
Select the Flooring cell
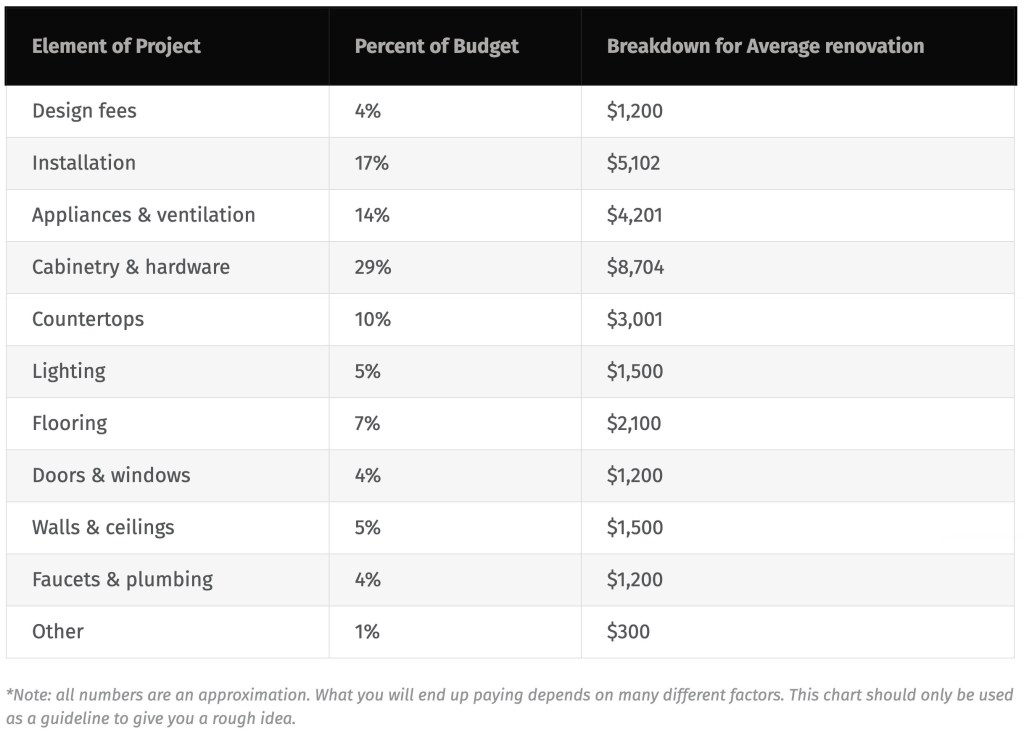69,423
